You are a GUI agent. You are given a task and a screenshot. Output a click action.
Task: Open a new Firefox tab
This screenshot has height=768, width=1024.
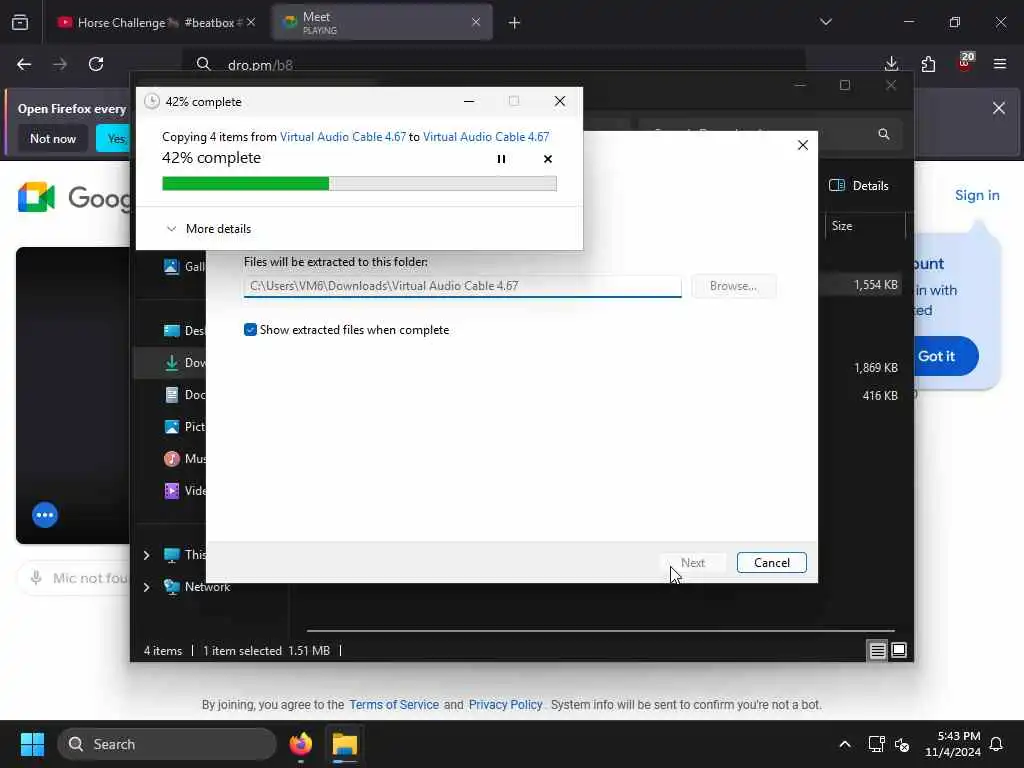tap(515, 23)
